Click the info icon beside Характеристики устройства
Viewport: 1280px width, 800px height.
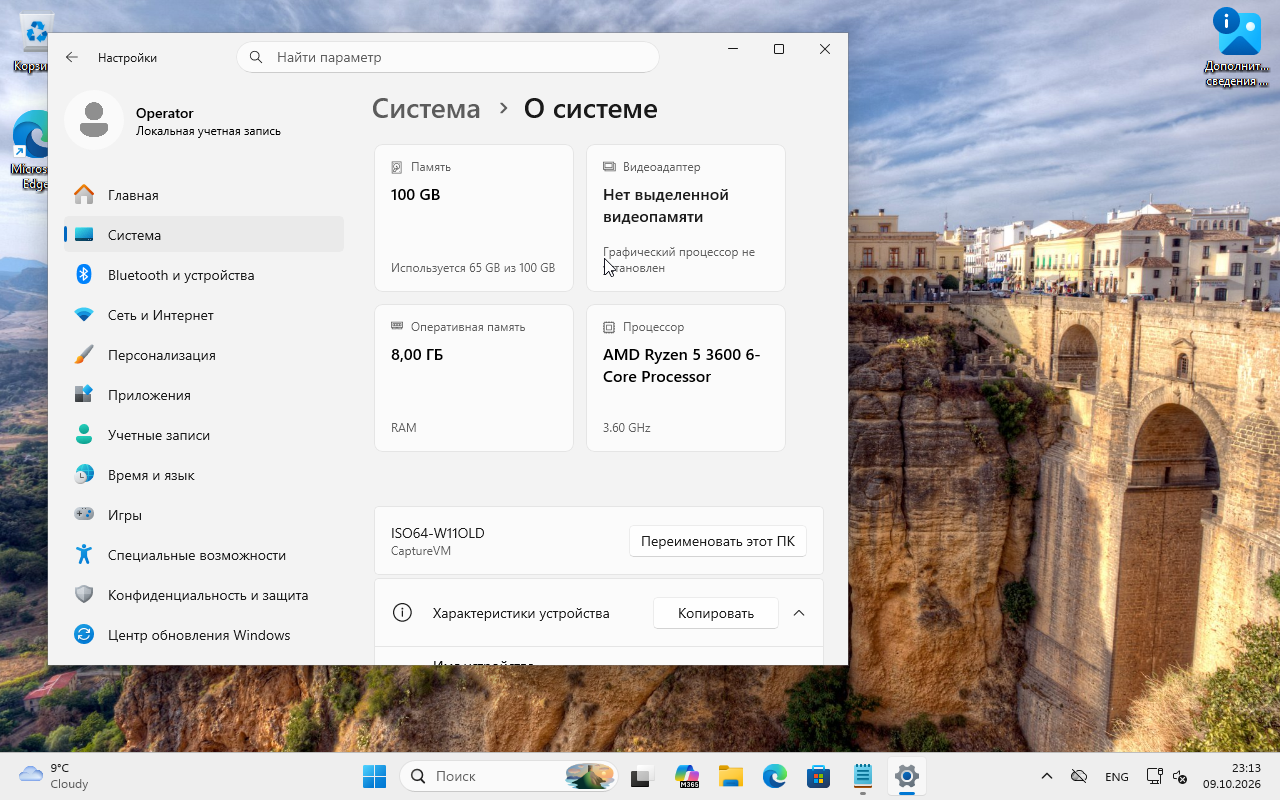coord(402,613)
